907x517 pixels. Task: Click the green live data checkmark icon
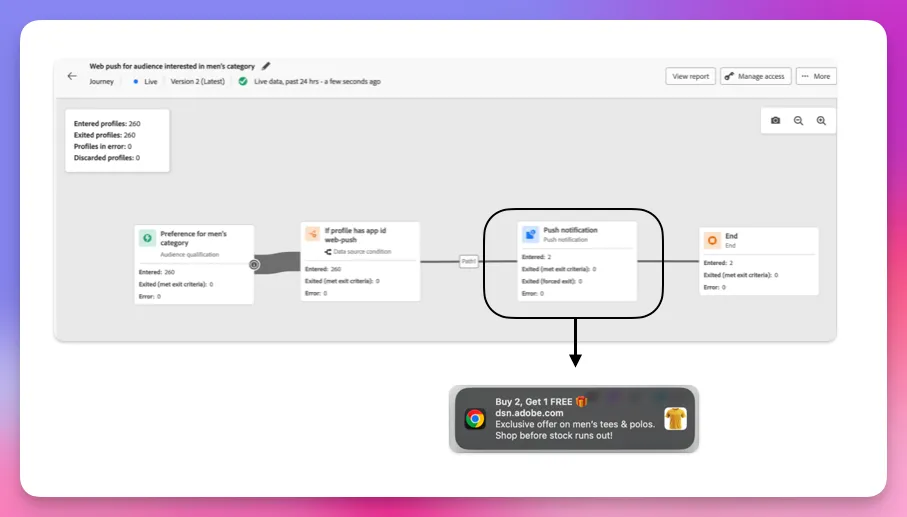pos(243,82)
